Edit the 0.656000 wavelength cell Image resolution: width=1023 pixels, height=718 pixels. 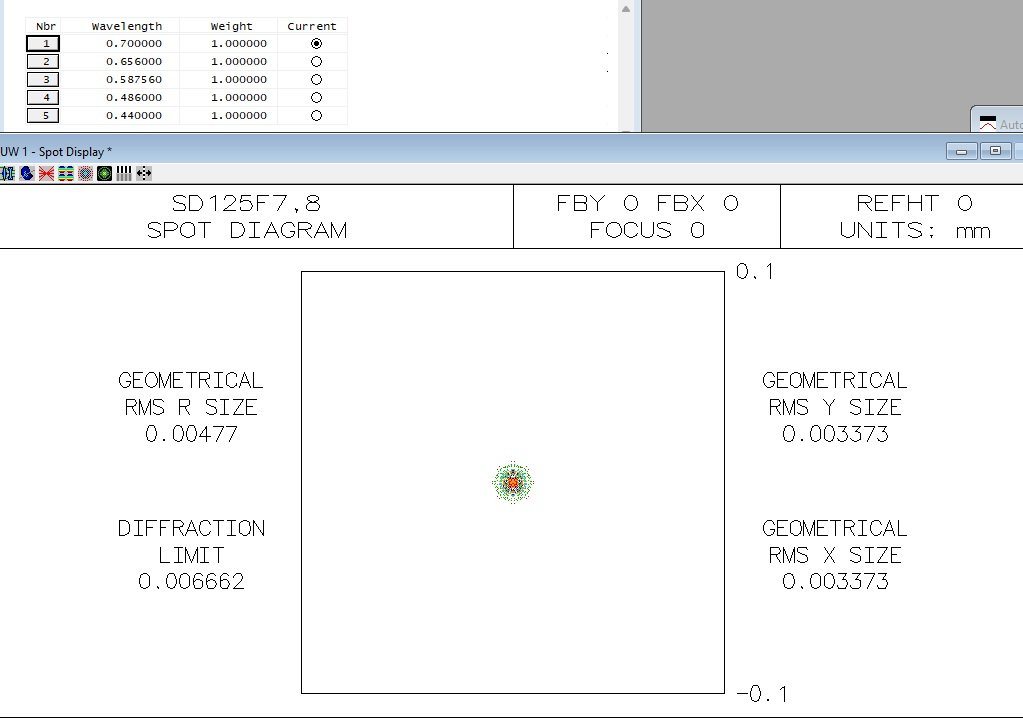tap(121, 61)
